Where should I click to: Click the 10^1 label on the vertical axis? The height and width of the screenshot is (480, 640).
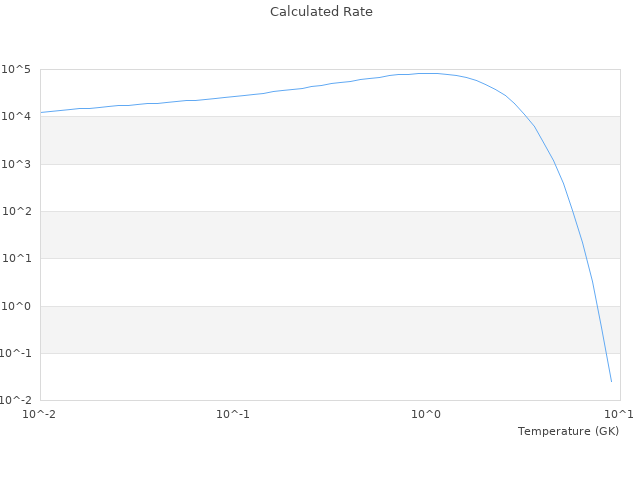19,259
